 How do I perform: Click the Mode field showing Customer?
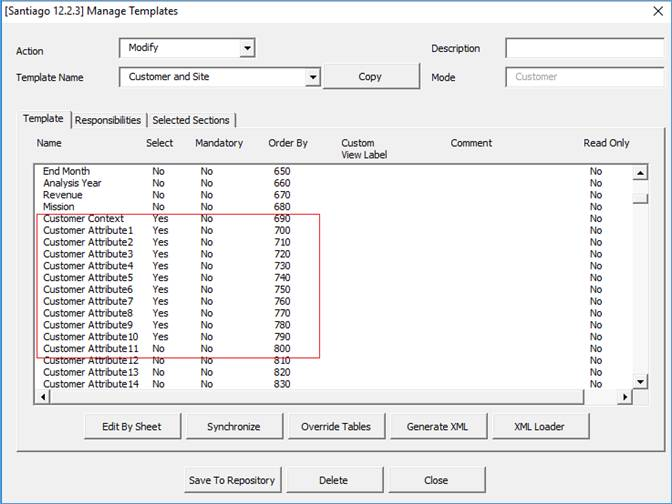[584, 77]
